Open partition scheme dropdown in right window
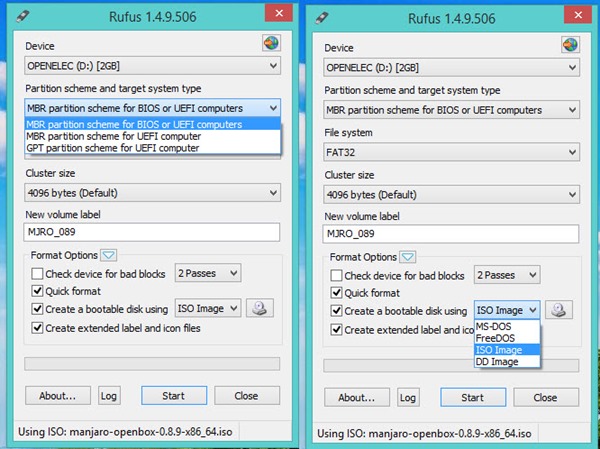Viewport: 600px width, 449px height. coord(452,110)
